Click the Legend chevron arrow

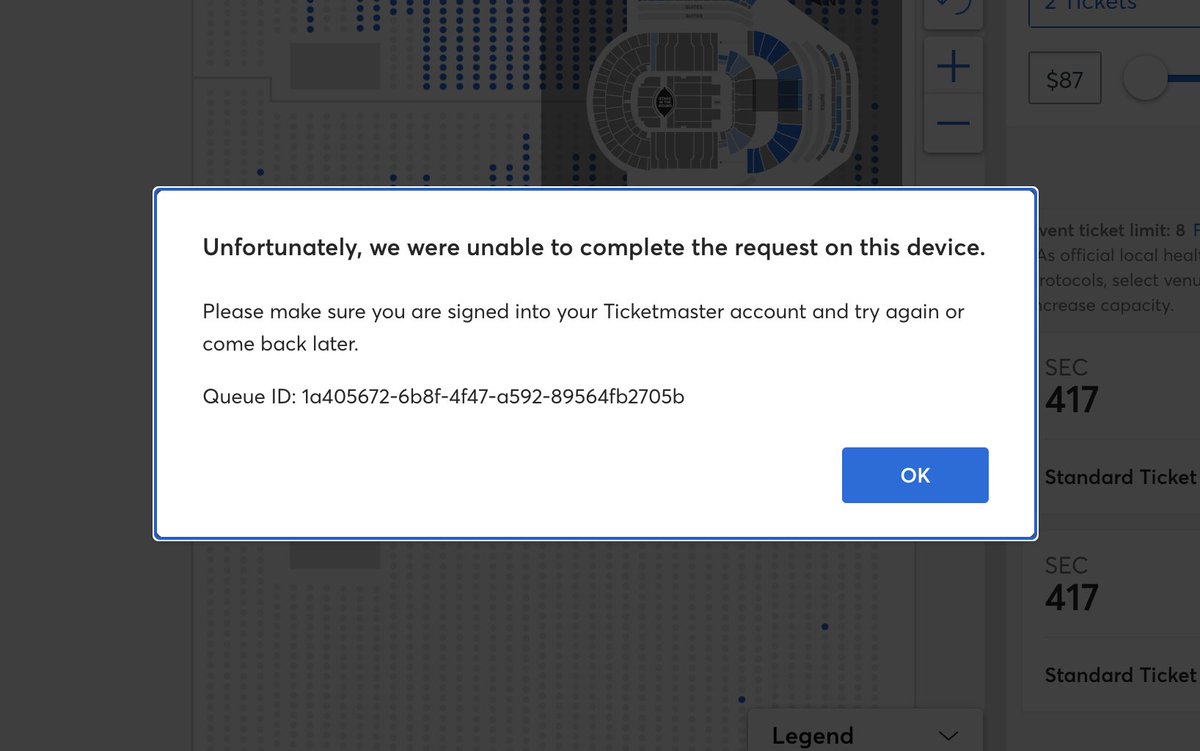coord(949,736)
